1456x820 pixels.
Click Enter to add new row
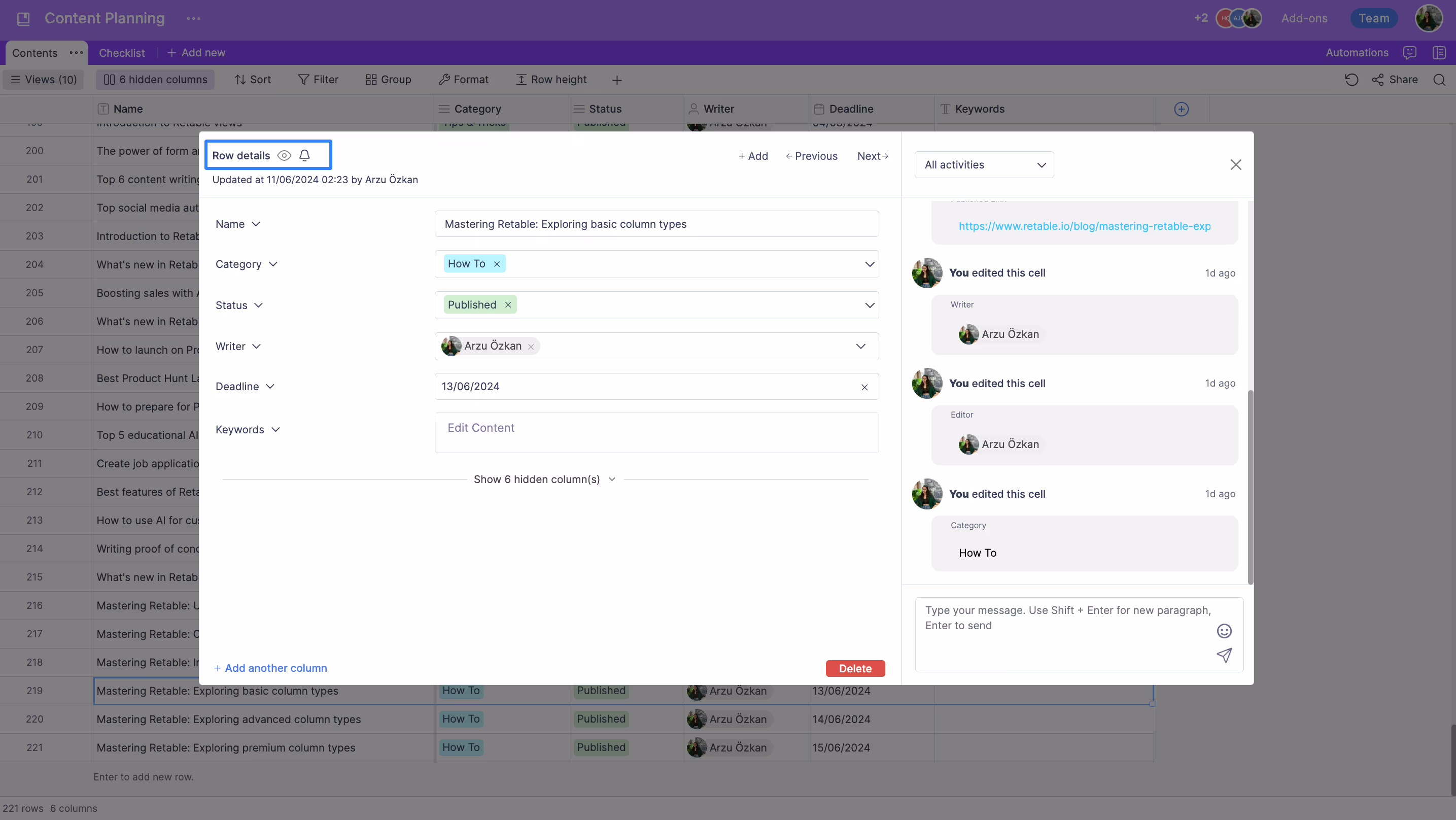(144, 777)
